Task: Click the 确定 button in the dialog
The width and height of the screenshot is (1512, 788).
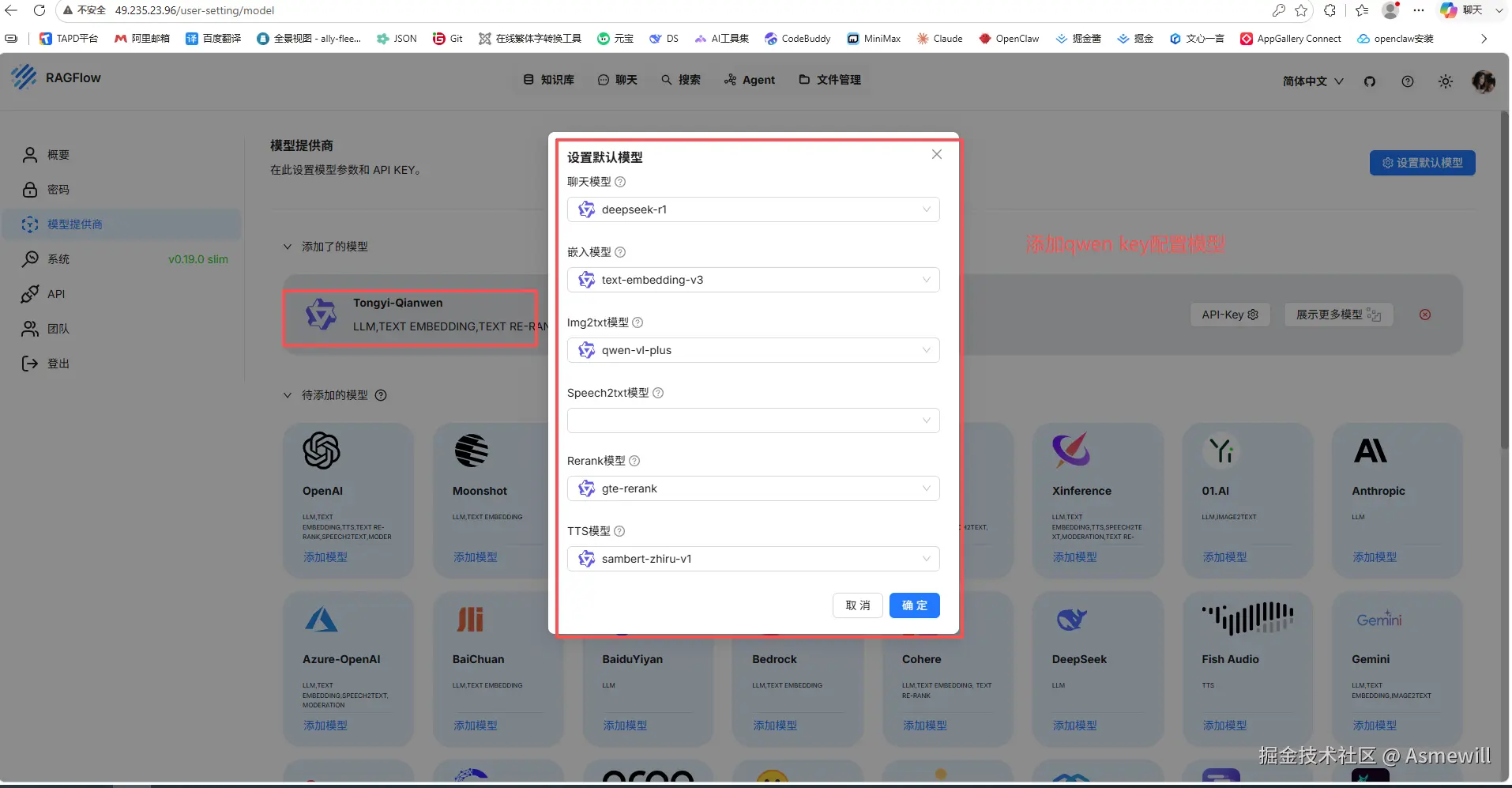Action: [914, 605]
